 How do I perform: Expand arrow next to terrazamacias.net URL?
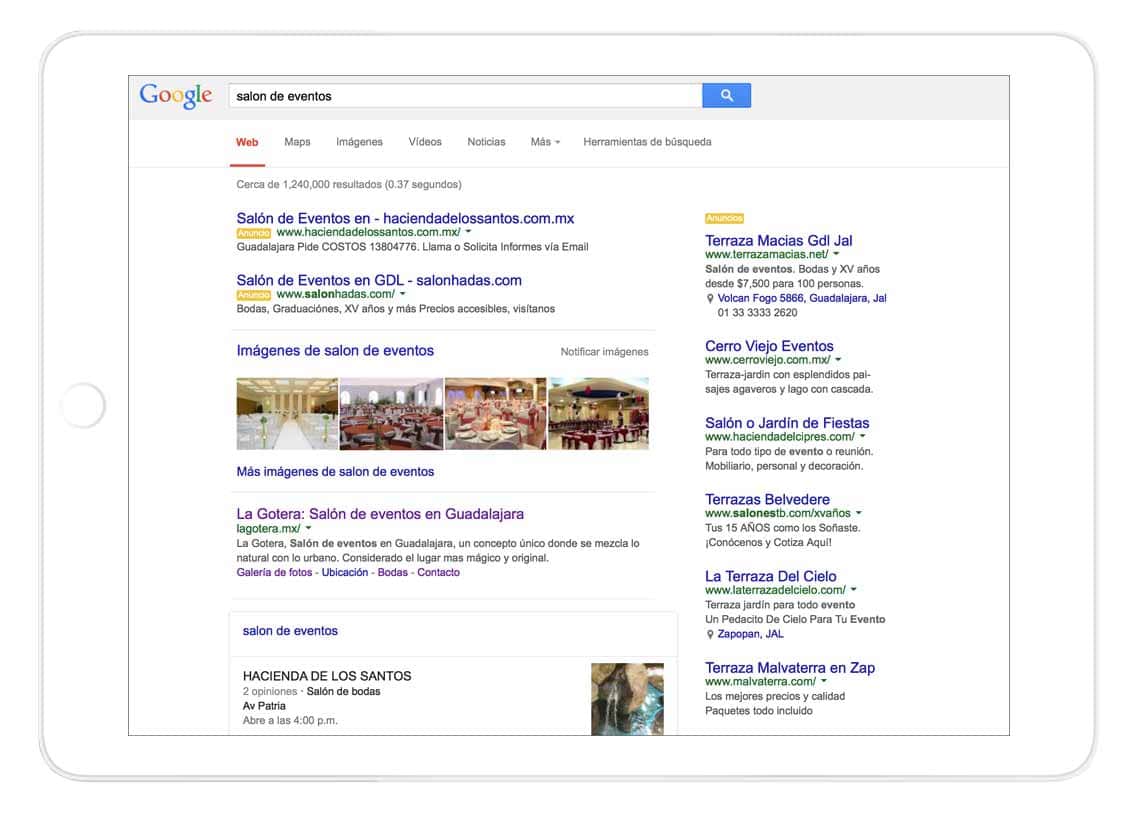pos(836,254)
